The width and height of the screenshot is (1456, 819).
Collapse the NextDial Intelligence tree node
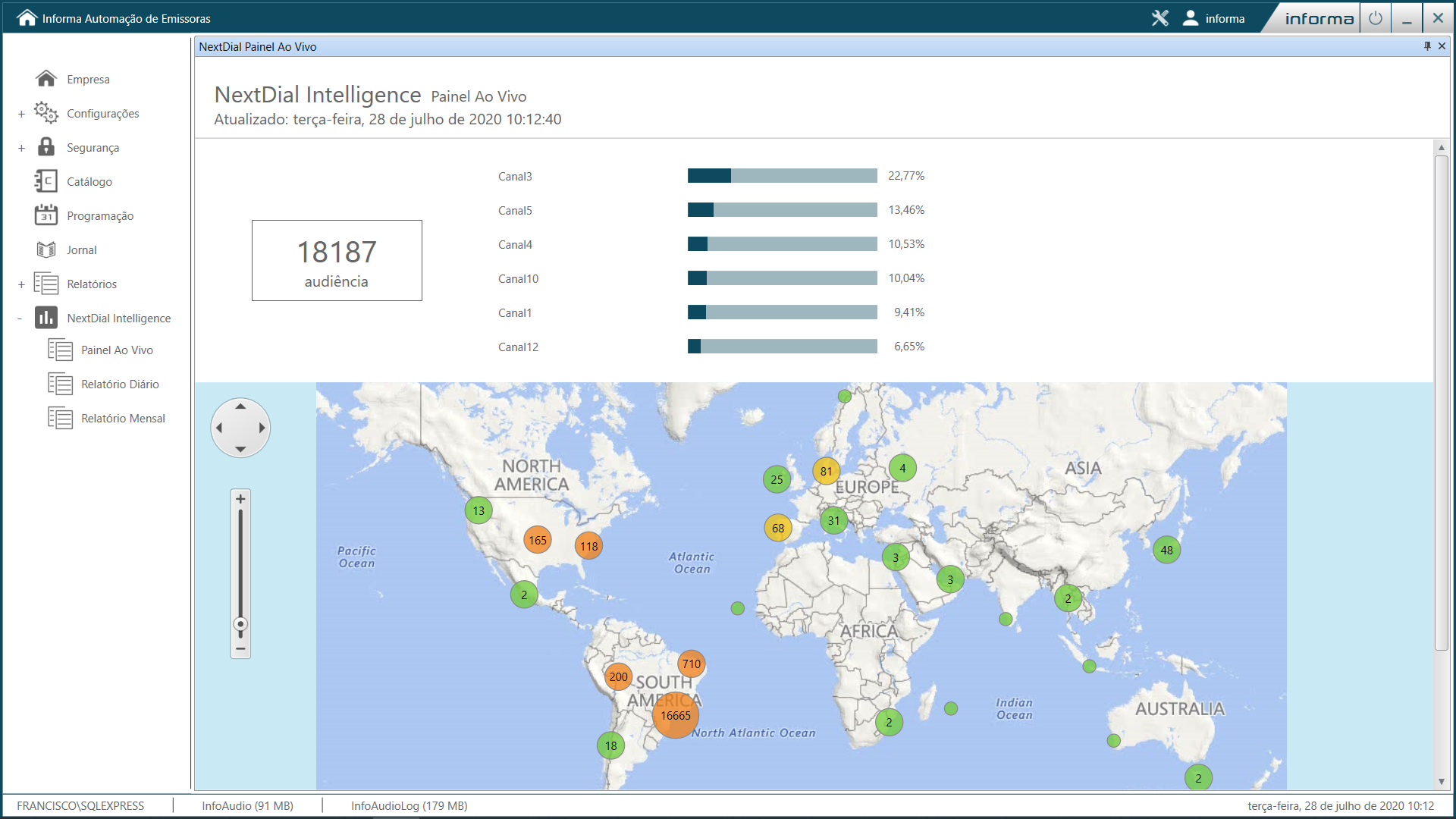tap(20, 318)
